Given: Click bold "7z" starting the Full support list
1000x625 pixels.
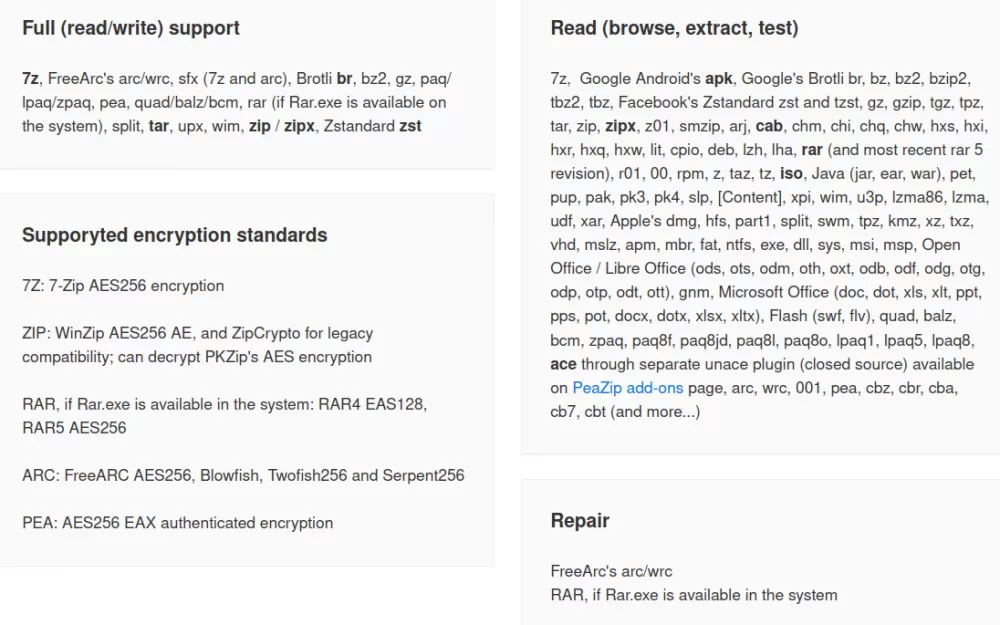Looking at the screenshot, I should point(31,78).
